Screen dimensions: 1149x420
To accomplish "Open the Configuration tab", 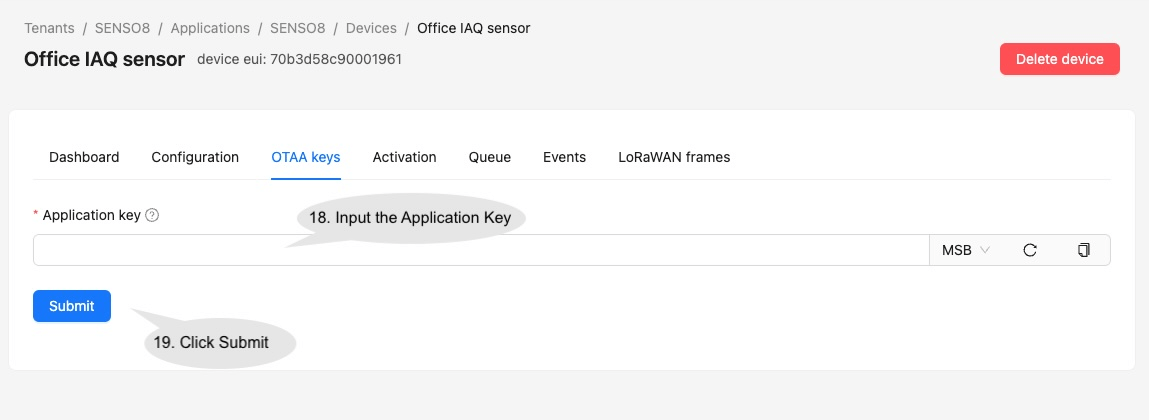I will tap(195, 157).
